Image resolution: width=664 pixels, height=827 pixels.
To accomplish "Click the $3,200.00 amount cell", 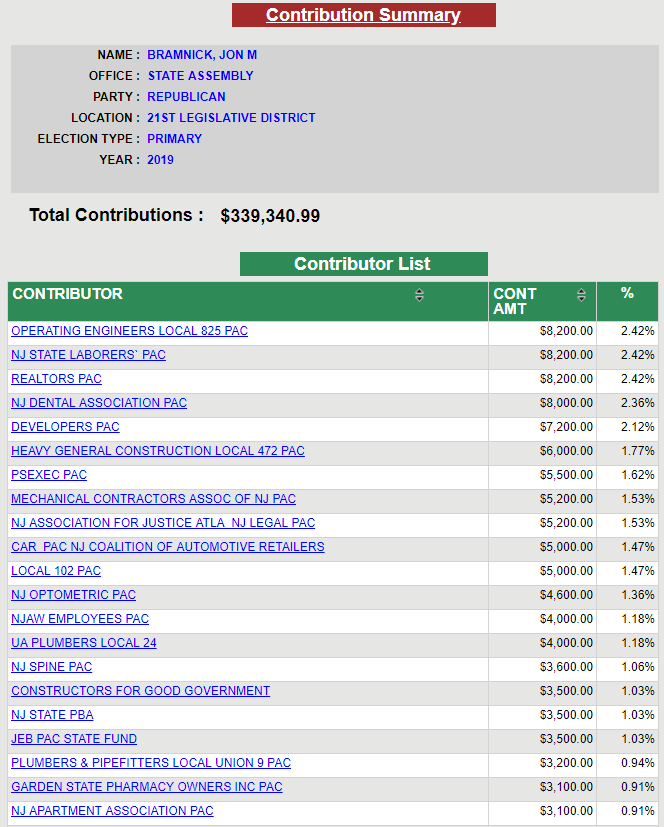I will (x=542, y=763).
